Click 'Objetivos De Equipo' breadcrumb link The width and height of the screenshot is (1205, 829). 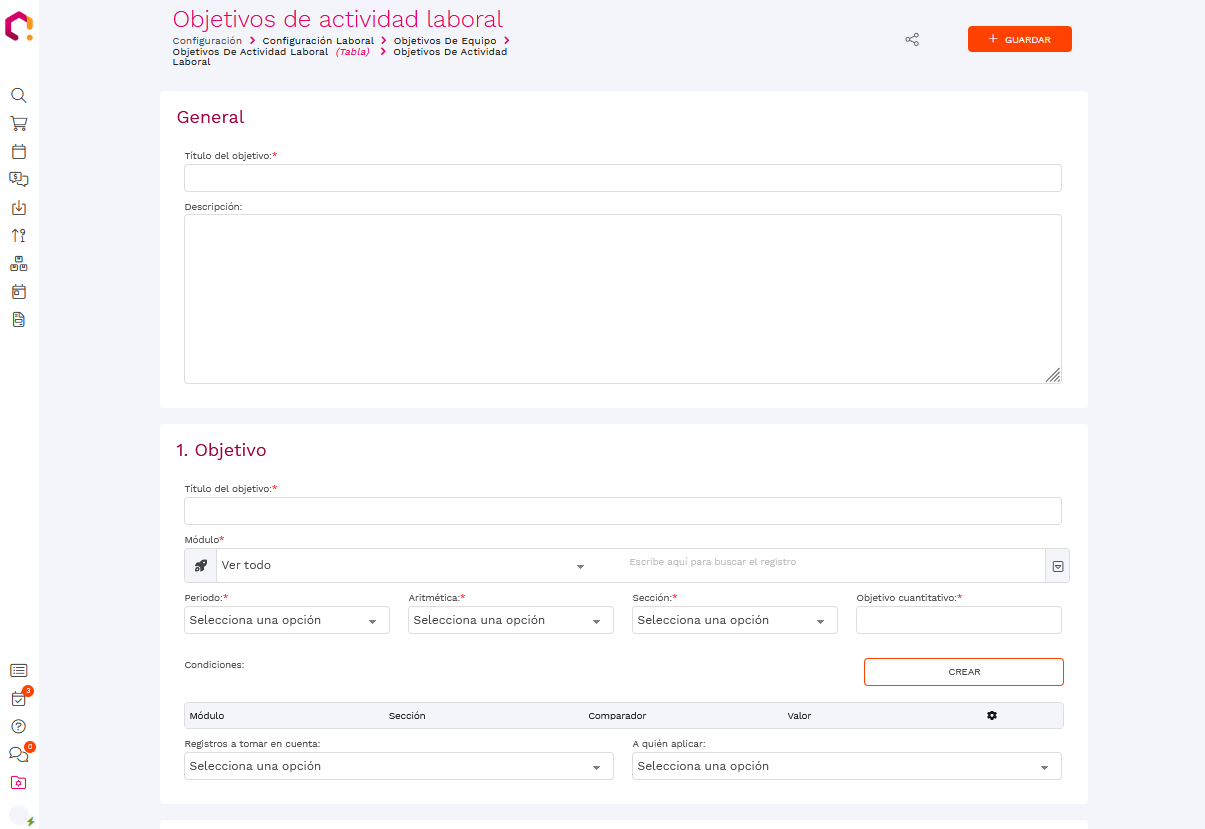(445, 41)
